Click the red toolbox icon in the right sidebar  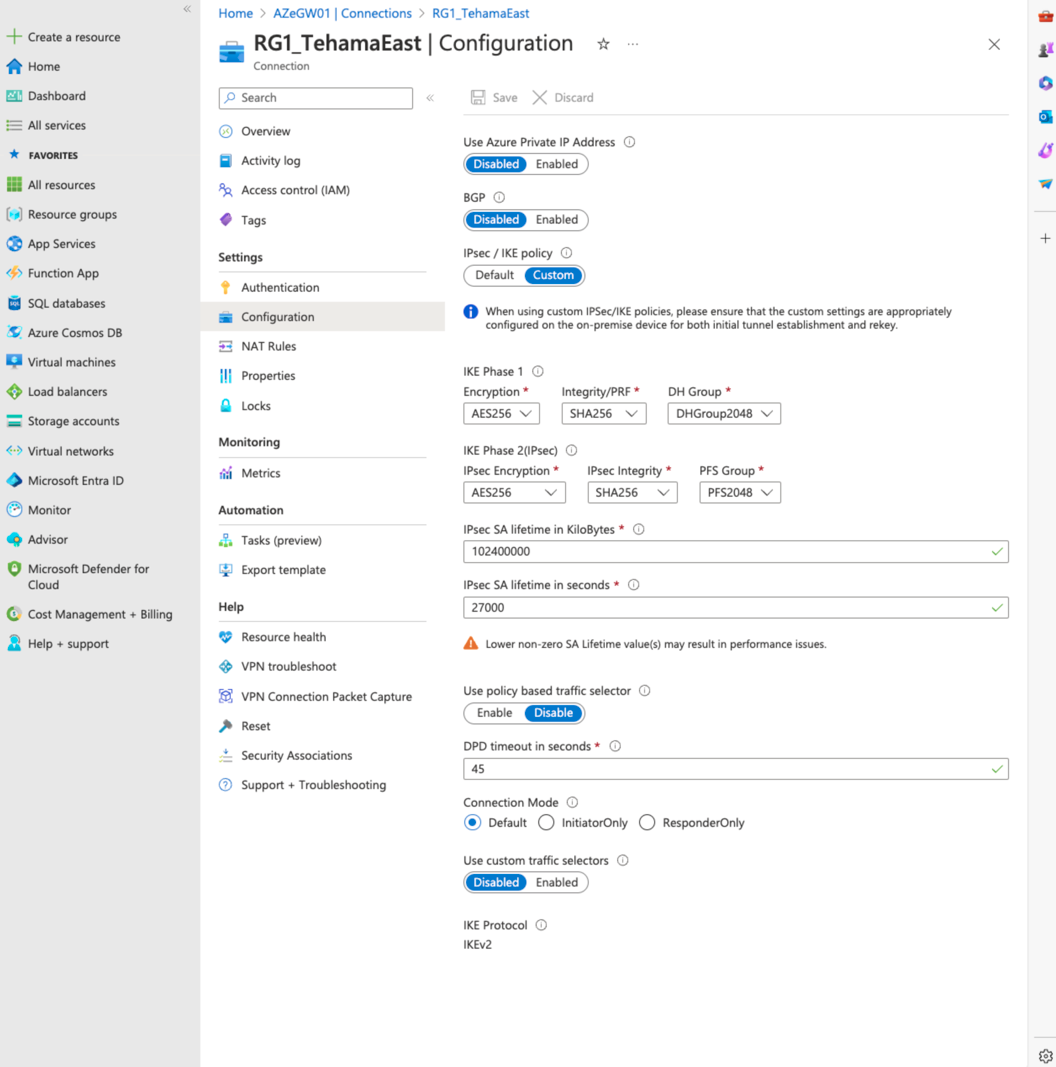[x=1046, y=16]
